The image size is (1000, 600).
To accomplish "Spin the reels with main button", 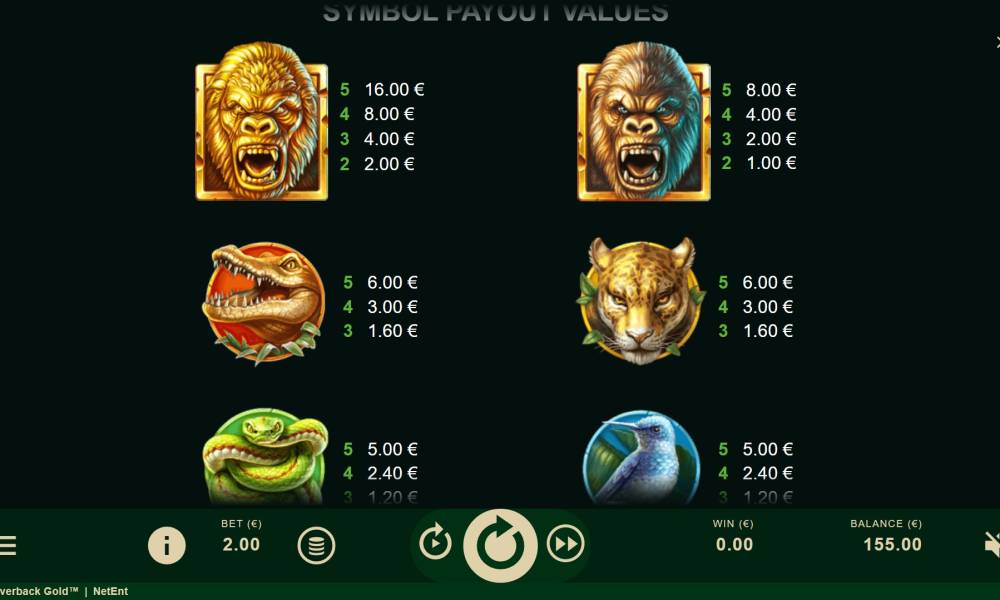I will (x=501, y=545).
